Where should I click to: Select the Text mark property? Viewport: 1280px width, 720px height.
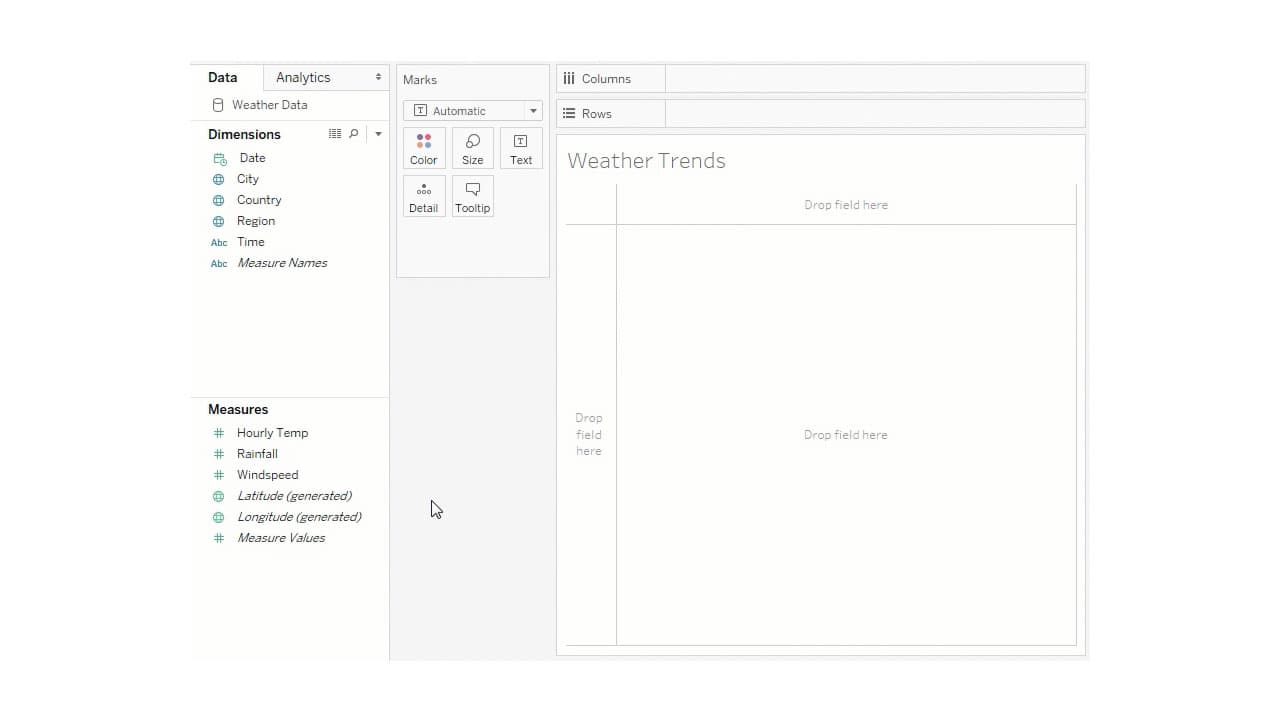click(x=520, y=148)
